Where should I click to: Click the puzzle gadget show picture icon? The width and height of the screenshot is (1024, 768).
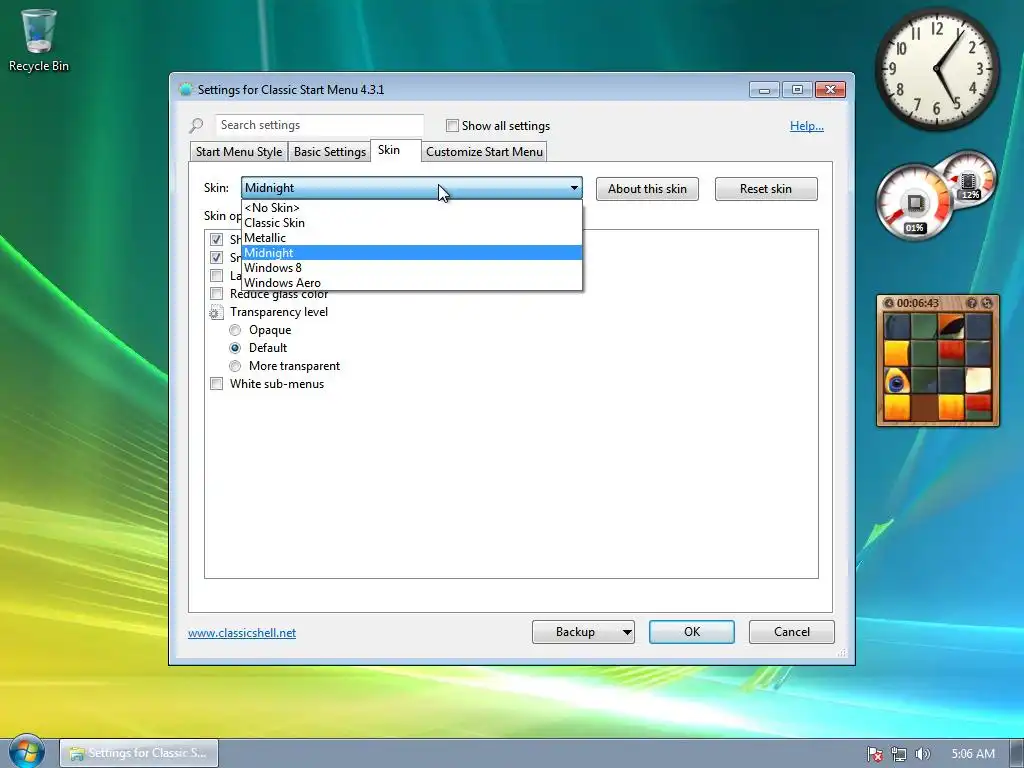coord(972,303)
